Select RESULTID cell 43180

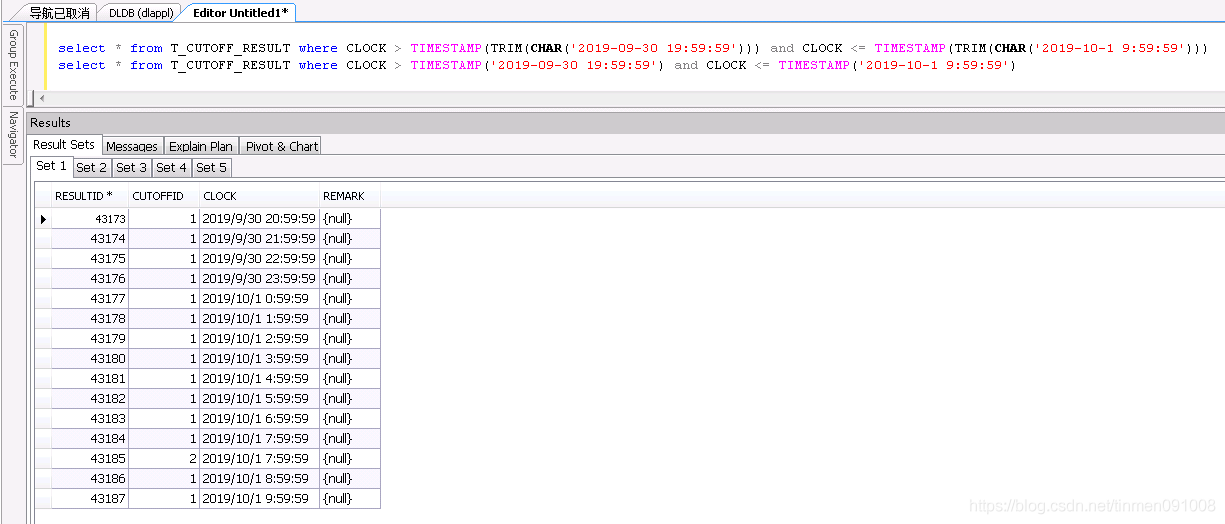coord(90,358)
